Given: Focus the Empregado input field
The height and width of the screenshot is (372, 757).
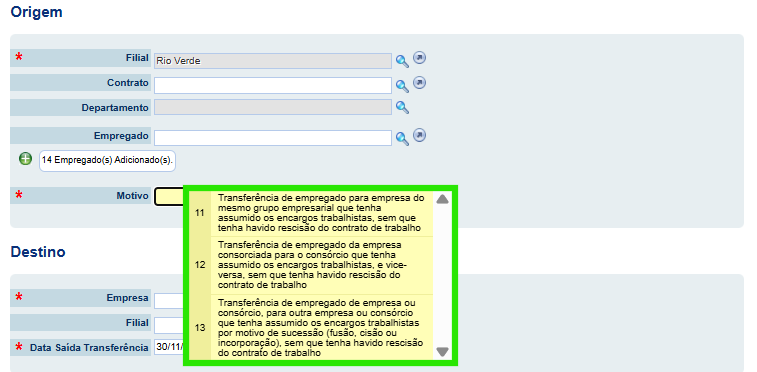Looking at the screenshot, I should point(273,138).
